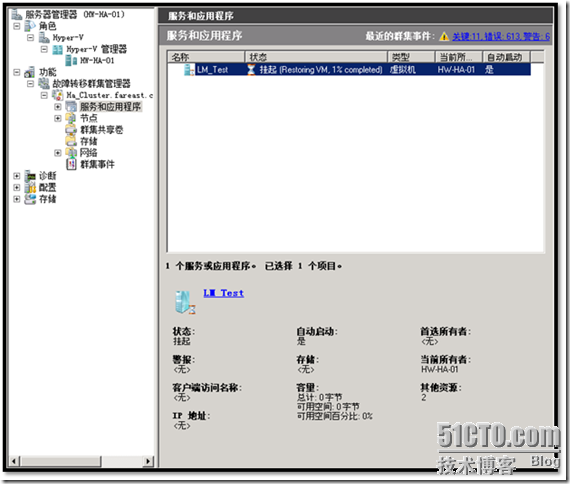
Task: Select the 群集事件 tree label
Action: click(x=97, y=164)
